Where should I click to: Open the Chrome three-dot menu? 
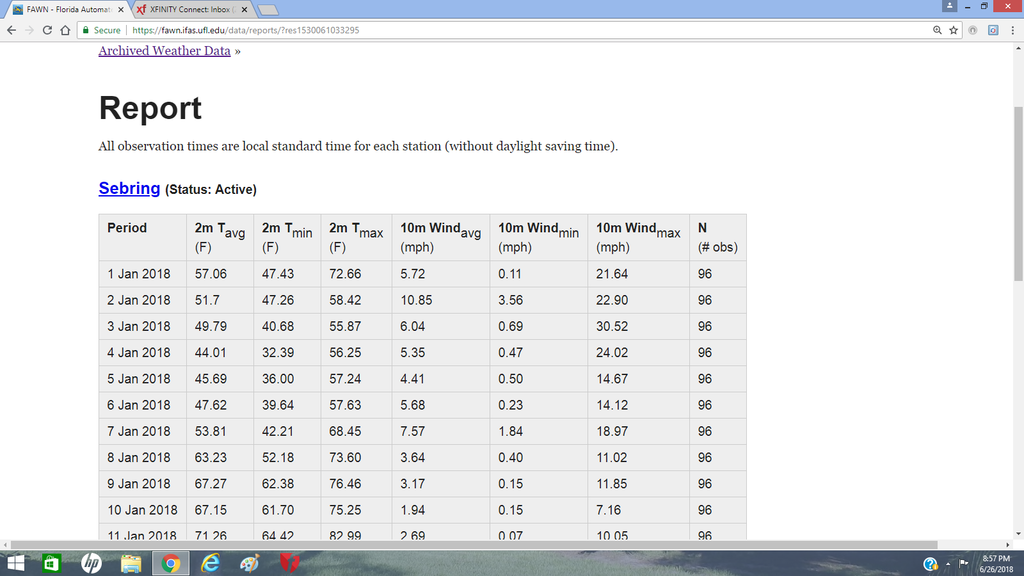click(1013, 30)
